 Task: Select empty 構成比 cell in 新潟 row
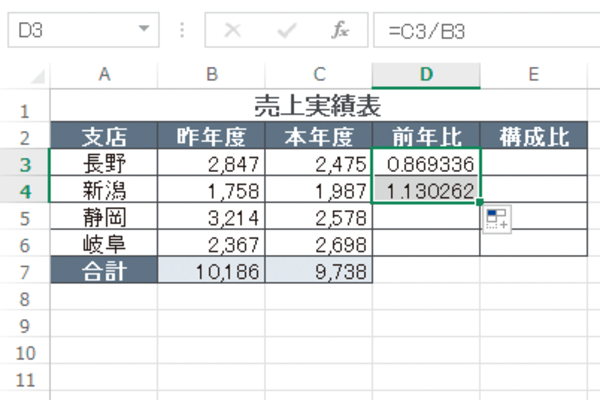[x=534, y=189]
